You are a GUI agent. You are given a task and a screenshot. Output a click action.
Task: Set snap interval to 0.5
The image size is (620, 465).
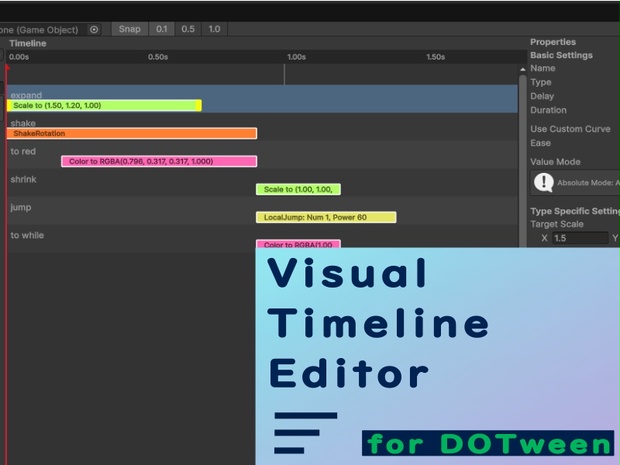[x=188, y=29]
